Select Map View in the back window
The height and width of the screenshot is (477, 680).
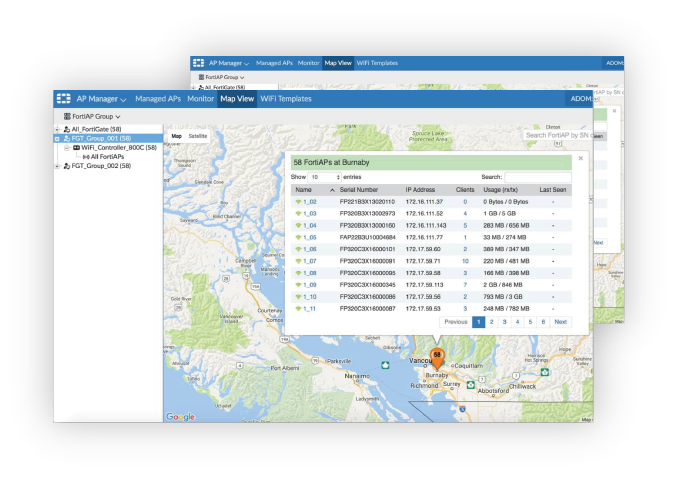(338, 63)
